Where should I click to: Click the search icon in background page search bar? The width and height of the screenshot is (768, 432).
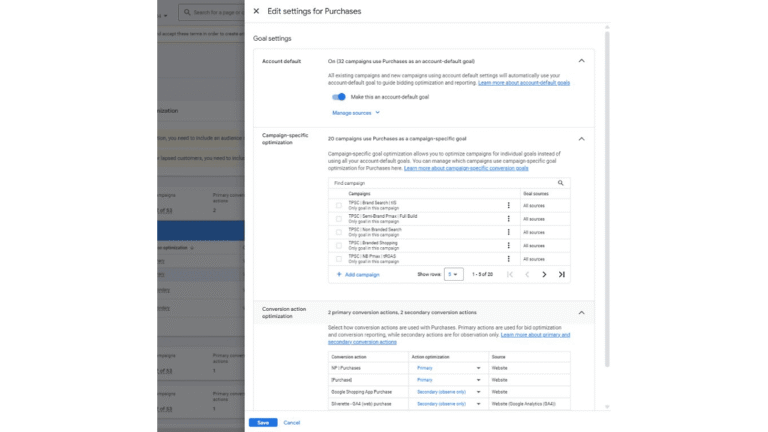click(x=187, y=12)
